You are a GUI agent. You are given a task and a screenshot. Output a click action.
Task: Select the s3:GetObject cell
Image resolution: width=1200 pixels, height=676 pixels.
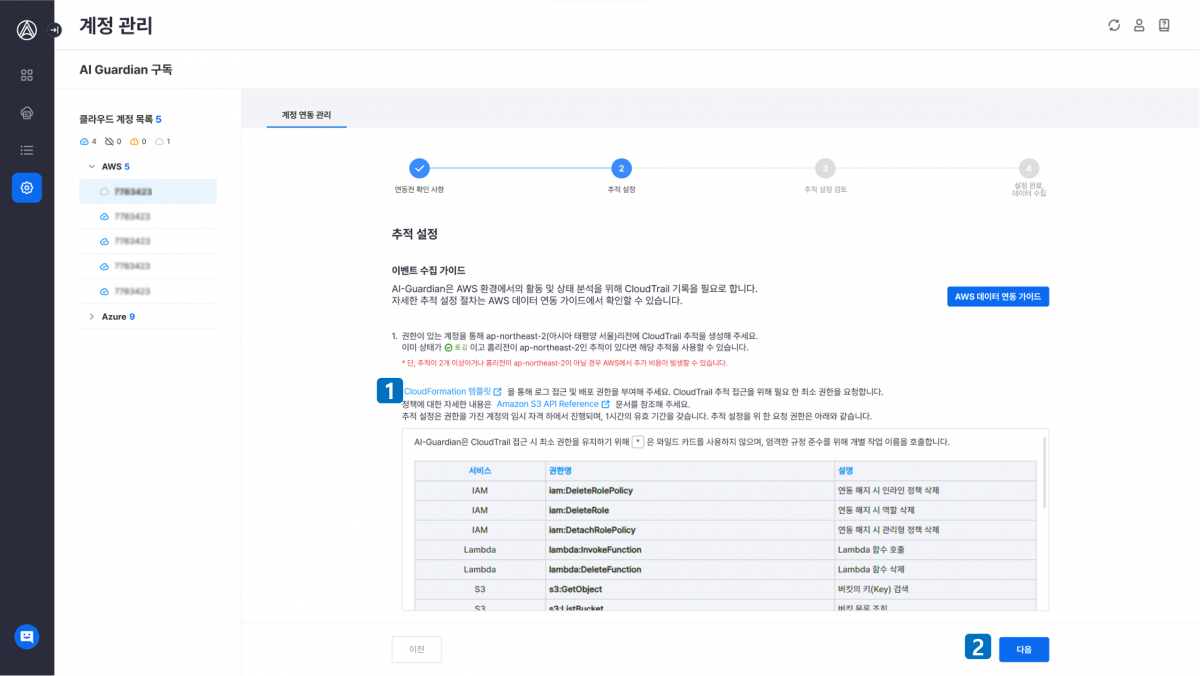click(x=689, y=588)
